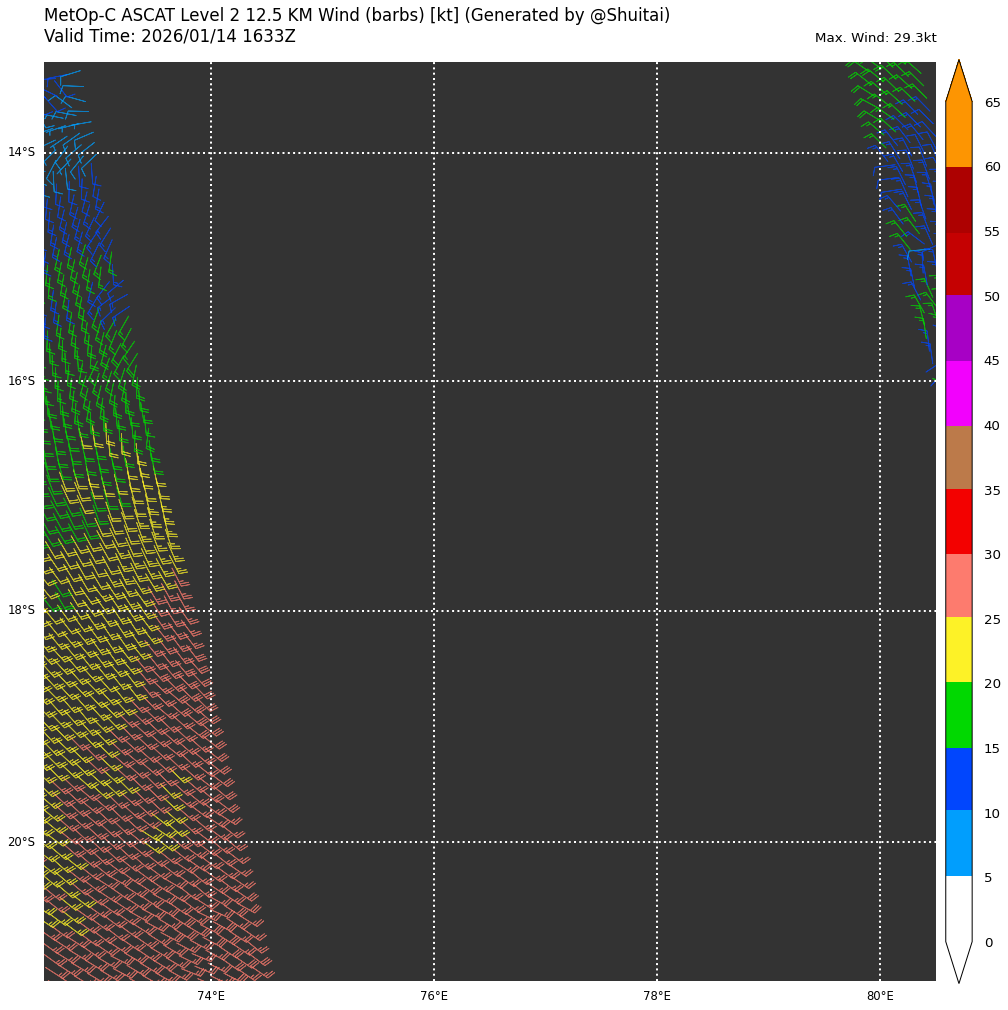Click the 18°S latitude axis label
Viewport: 1008px width, 1010px height.
pyautogui.click(x=21, y=611)
